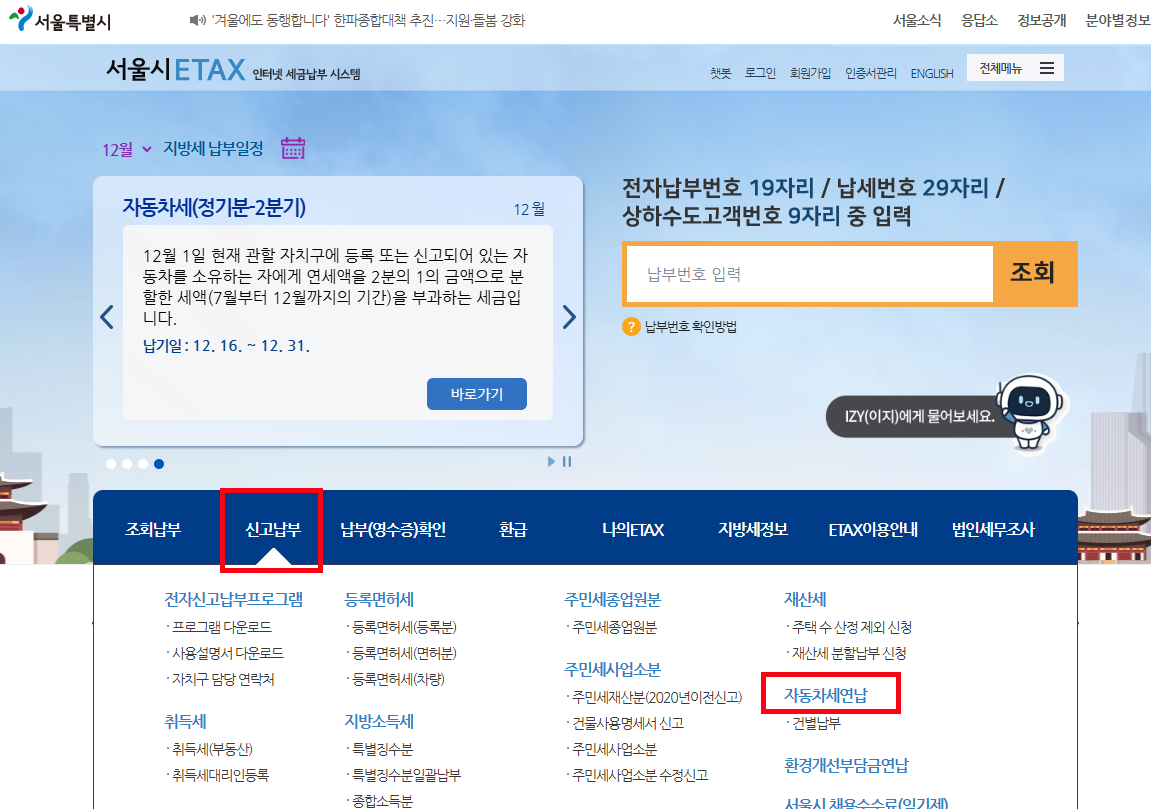Screen dimensions: 1151x809
Task: Click the calendar icon beside 지방세 납부일정
Action: coord(293,148)
